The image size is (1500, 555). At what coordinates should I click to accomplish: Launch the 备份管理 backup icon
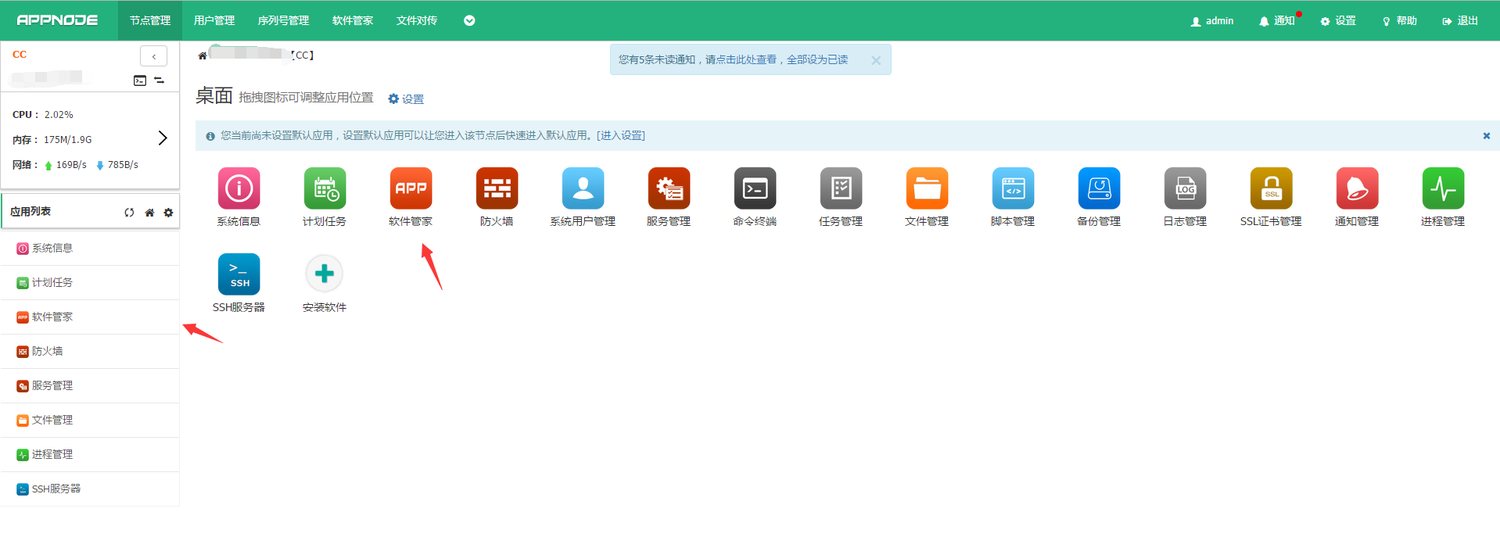(1099, 188)
